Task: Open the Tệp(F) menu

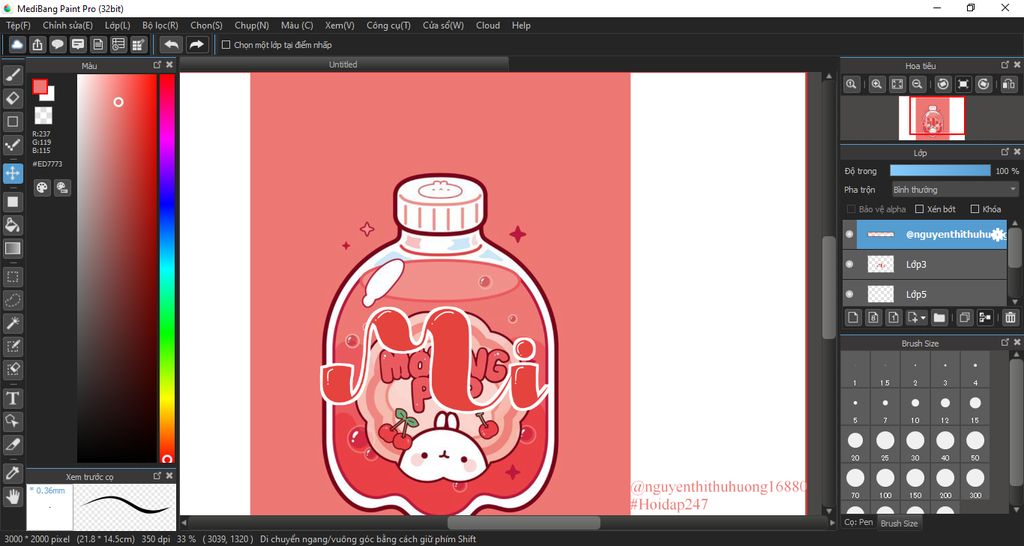Action: pyautogui.click(x=18, y=25)
